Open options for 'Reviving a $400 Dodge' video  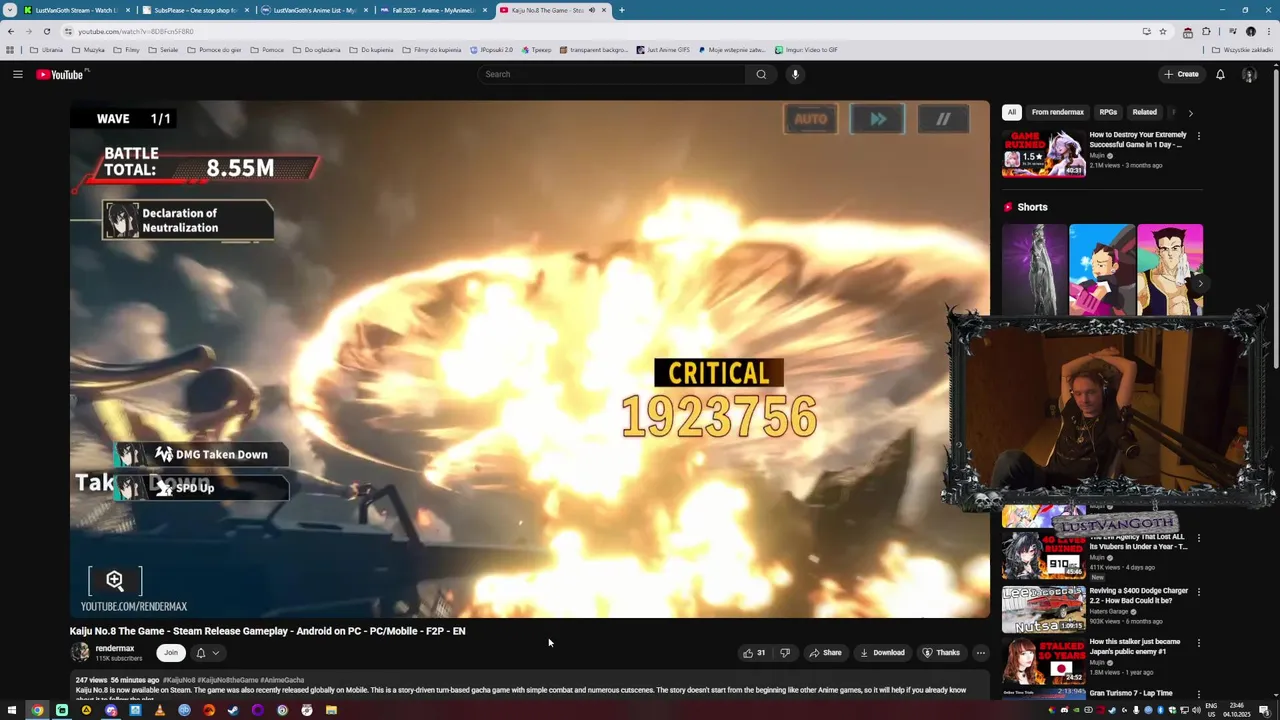(1198, 592)
